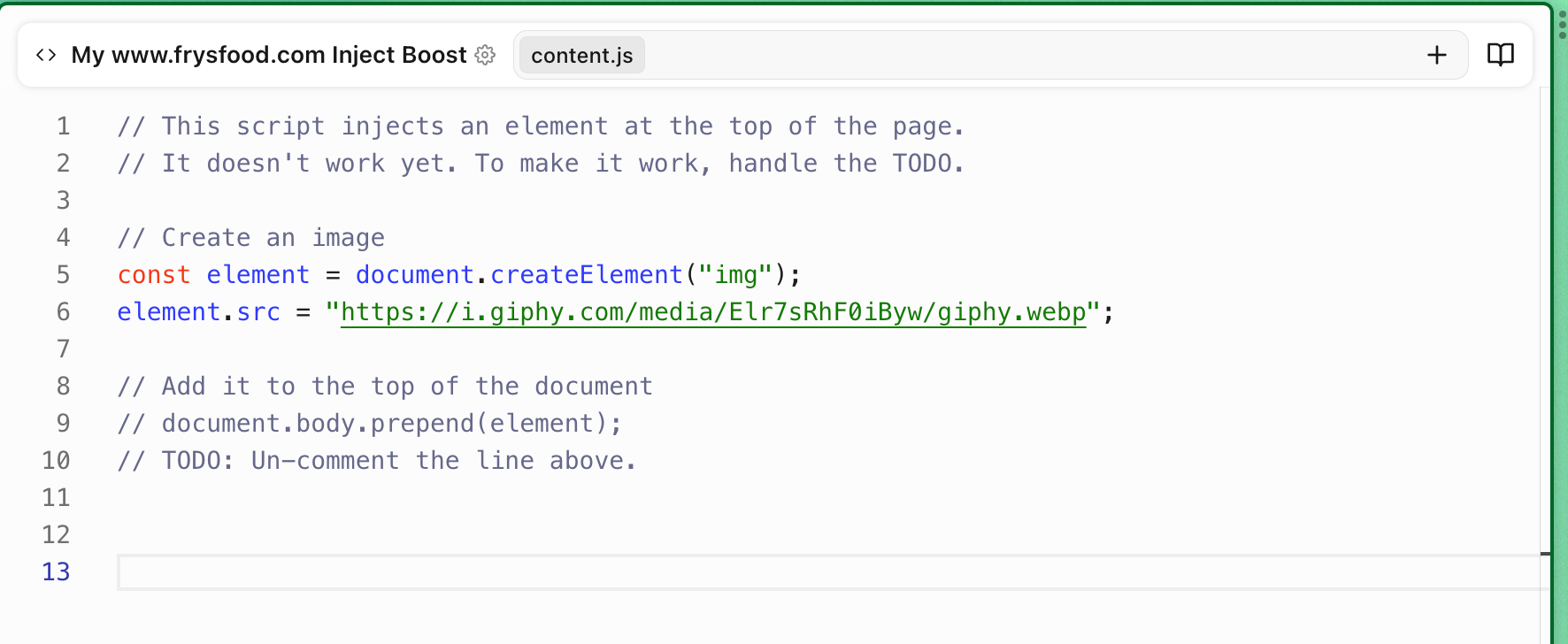The width and height of the screenshot is (1568, 644).
Task: Open the documentation book icon
Action: (x=1501, y=55)
